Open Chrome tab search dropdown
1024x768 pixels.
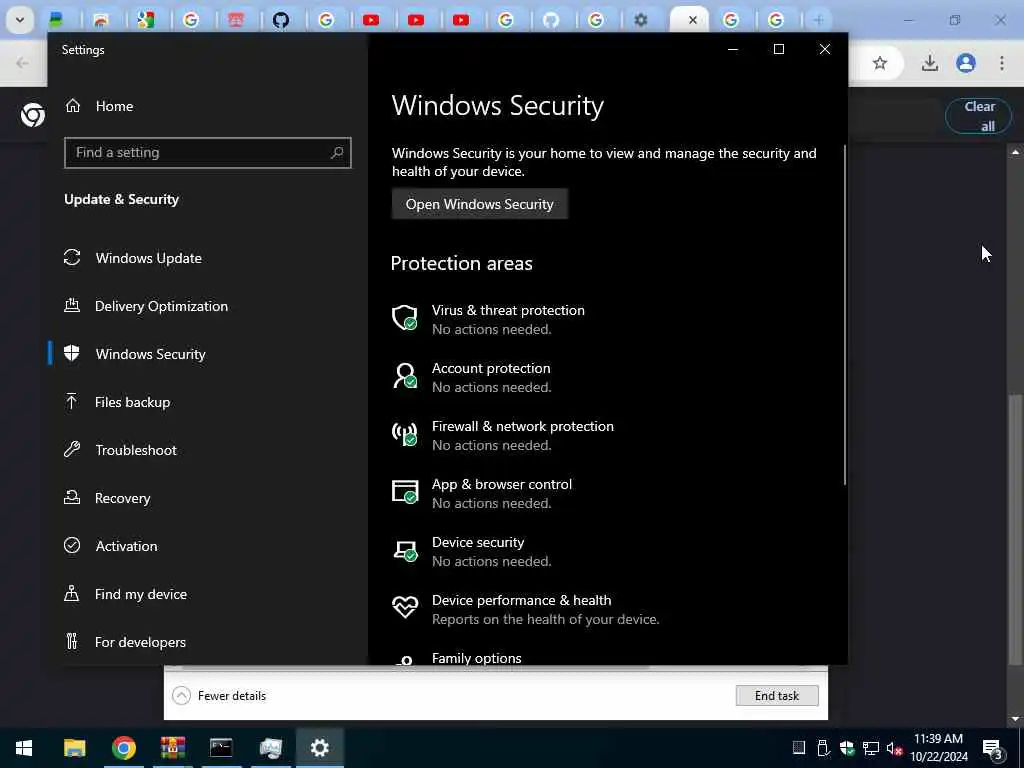20,20
